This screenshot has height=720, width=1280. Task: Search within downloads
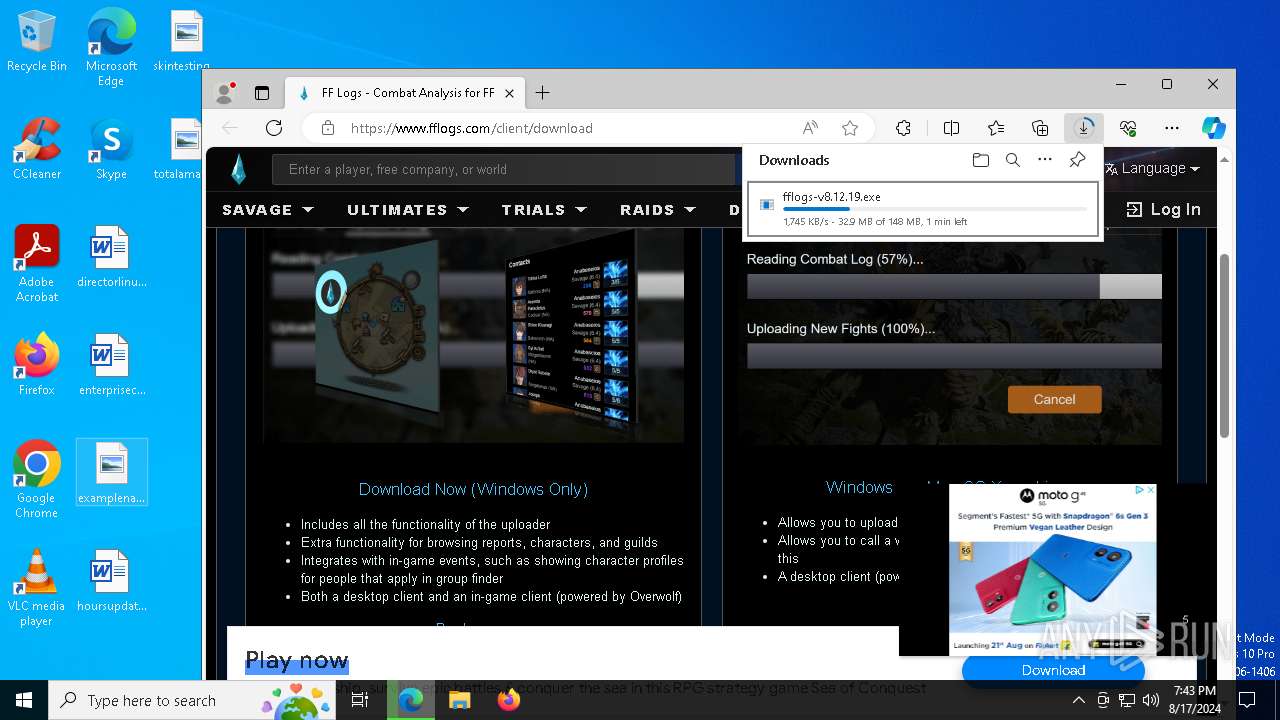[x=1013, y=160]
